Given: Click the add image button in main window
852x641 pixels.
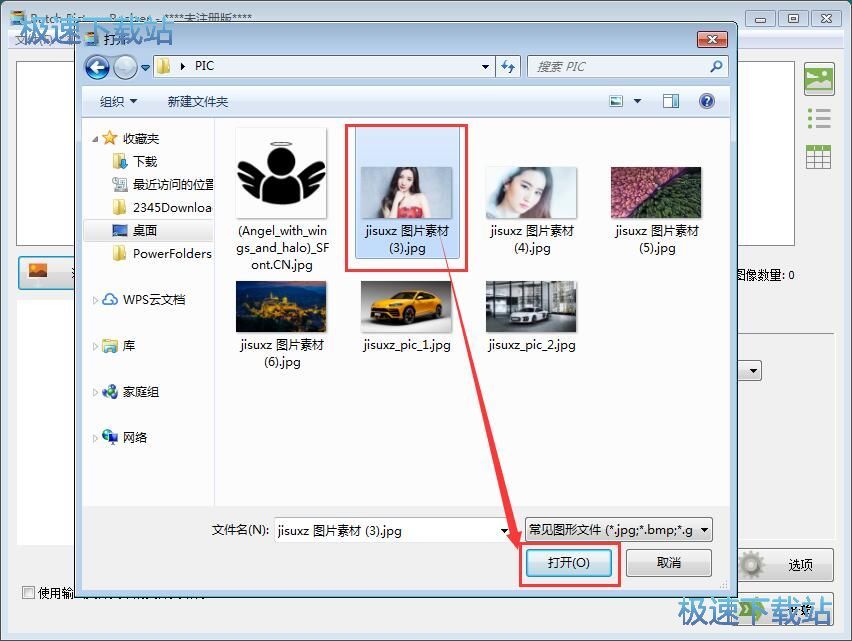Looking at the screenshot, I should point(46,273).
